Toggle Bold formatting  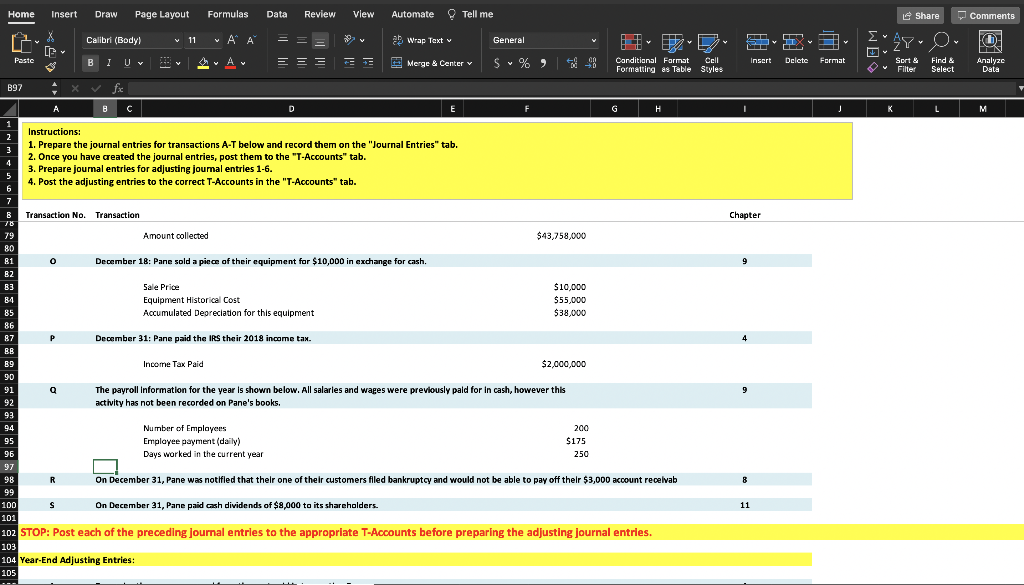92,64
